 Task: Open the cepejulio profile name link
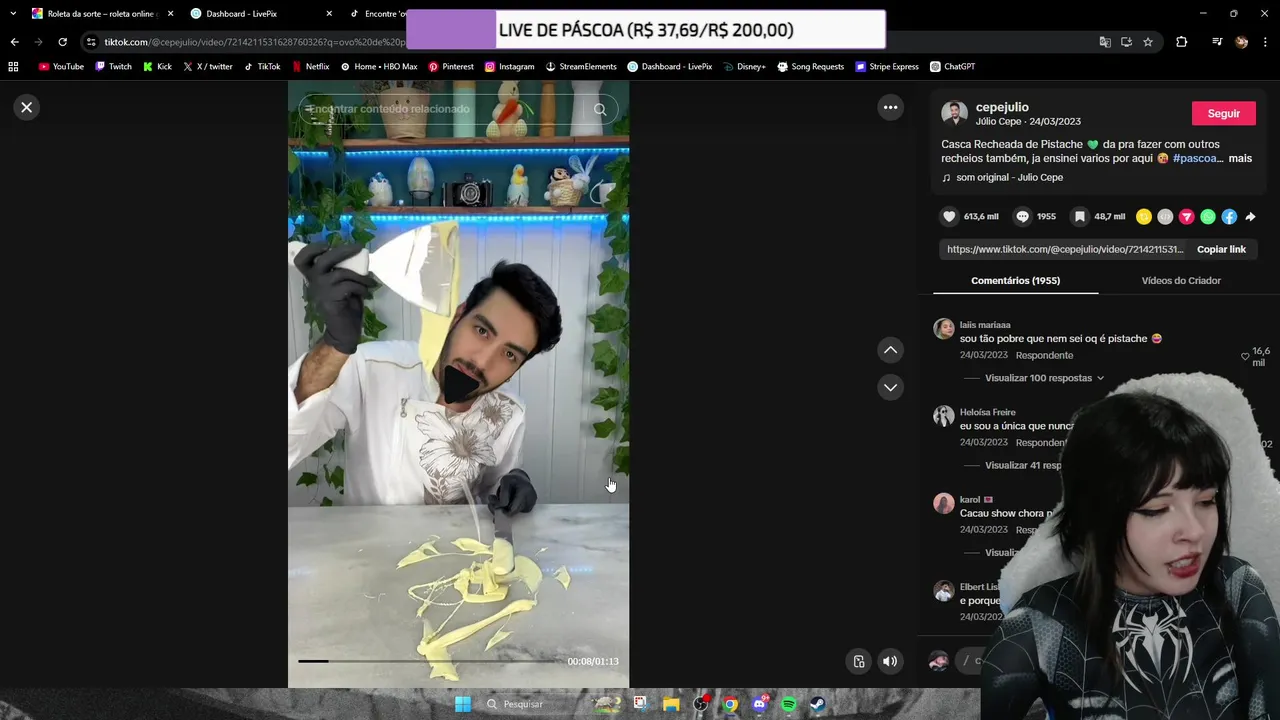pyautogui.click(x=1002, y=107)
